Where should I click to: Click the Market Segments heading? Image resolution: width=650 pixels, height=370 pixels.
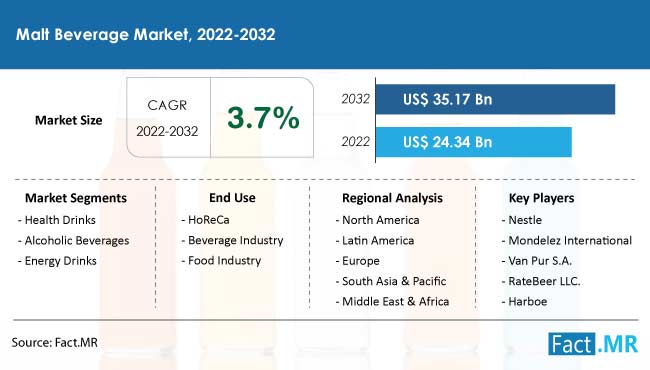coord(76,198)
